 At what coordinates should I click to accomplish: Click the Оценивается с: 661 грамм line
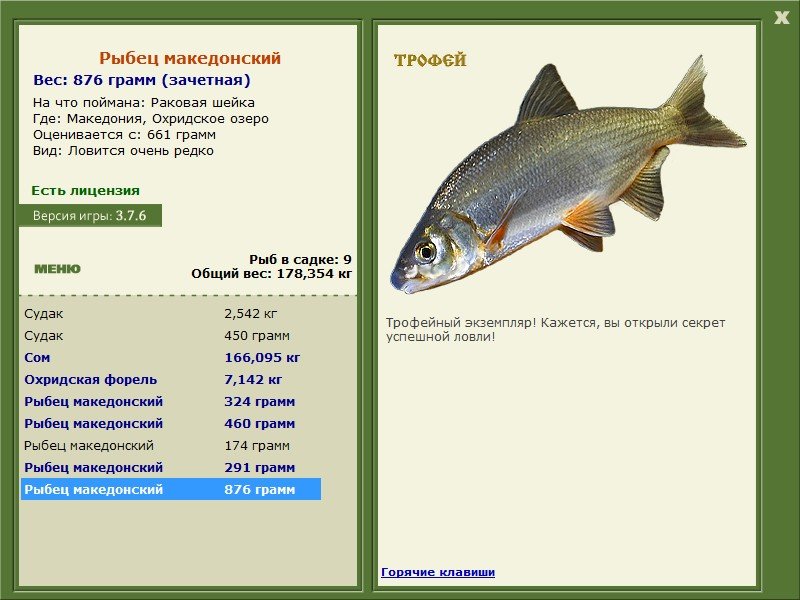point(124,135)
